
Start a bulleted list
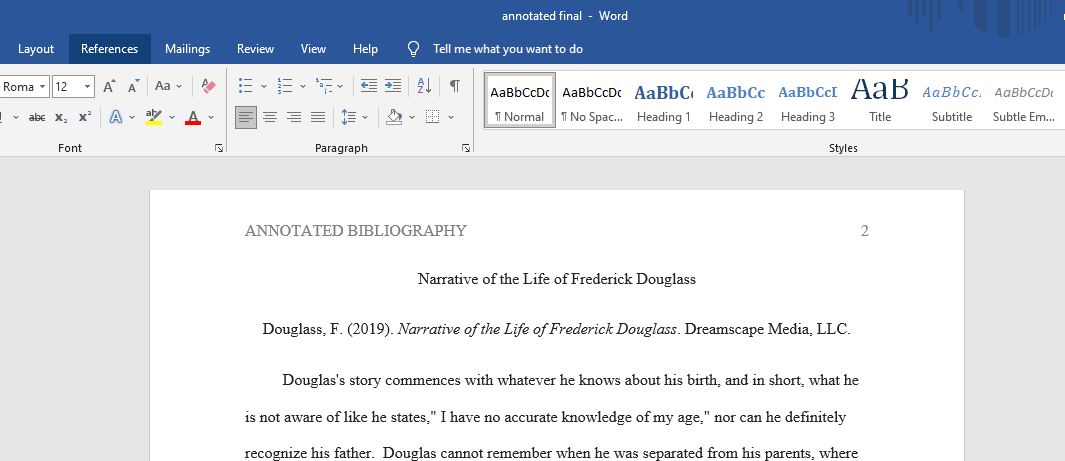point(246,86)
